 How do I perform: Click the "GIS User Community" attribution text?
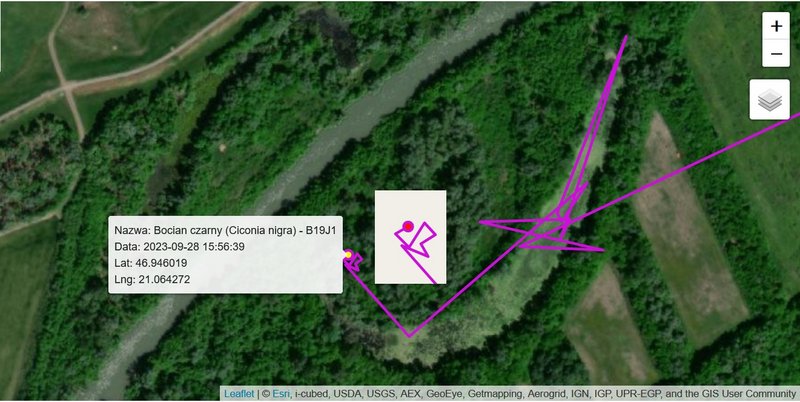point(749,393)
